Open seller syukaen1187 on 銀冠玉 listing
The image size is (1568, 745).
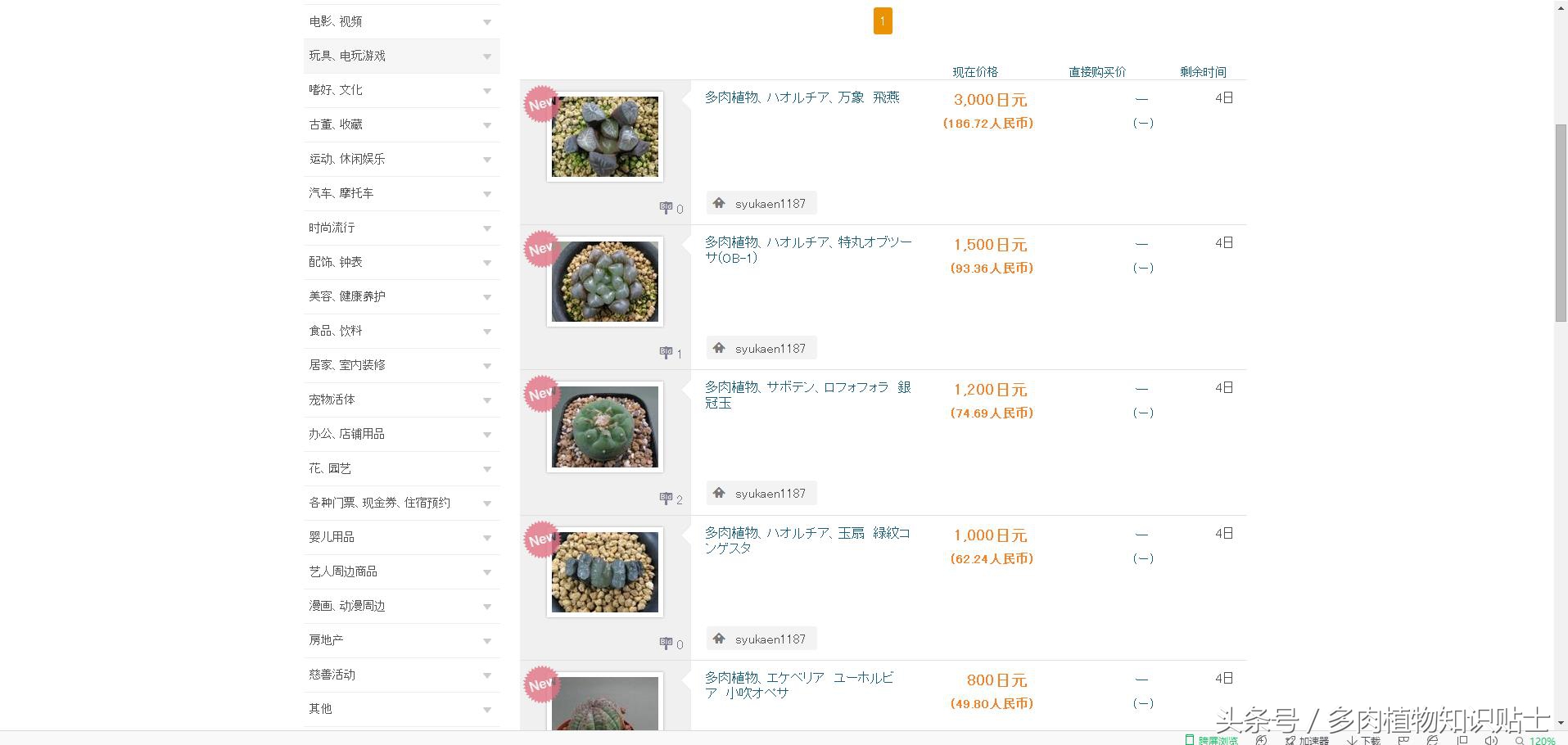(770, 494)
